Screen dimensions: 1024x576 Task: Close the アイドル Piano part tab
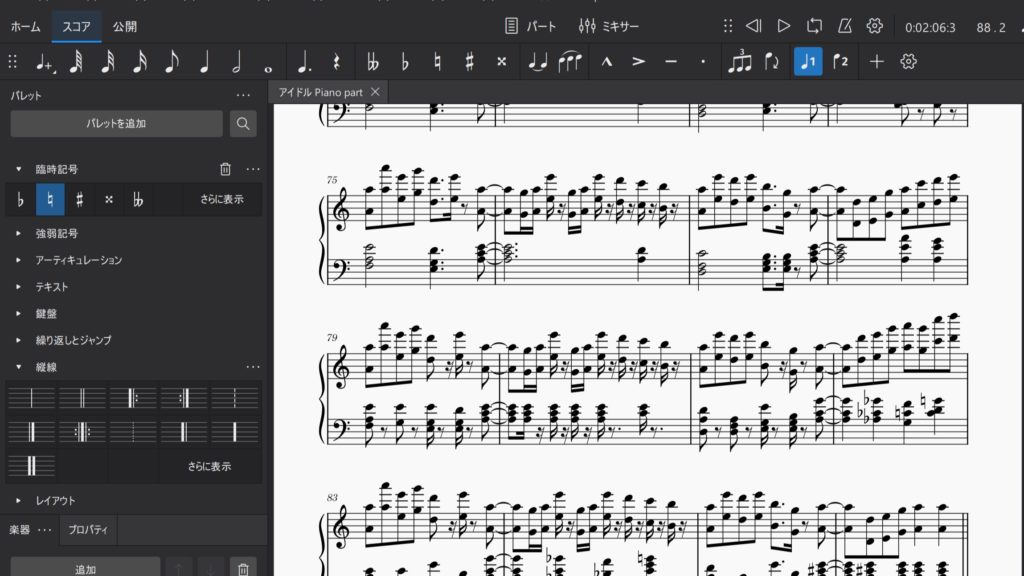[375, 92]
